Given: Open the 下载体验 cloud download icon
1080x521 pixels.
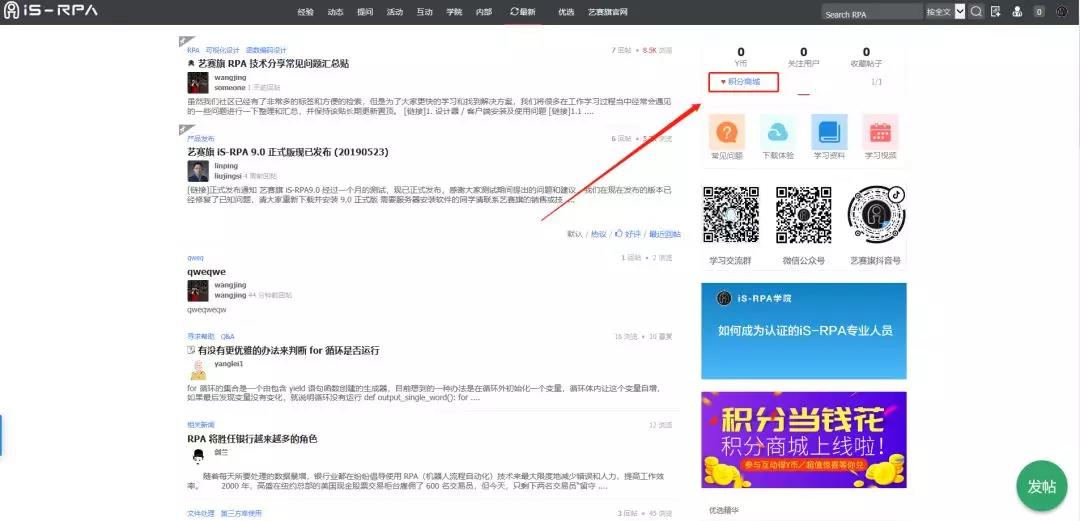Looking at the screenshot, I should coord(777,132).
